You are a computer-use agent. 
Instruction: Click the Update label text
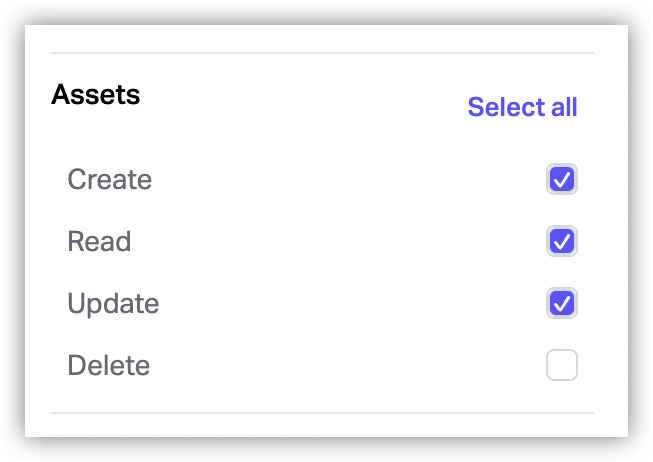point(113,303)
